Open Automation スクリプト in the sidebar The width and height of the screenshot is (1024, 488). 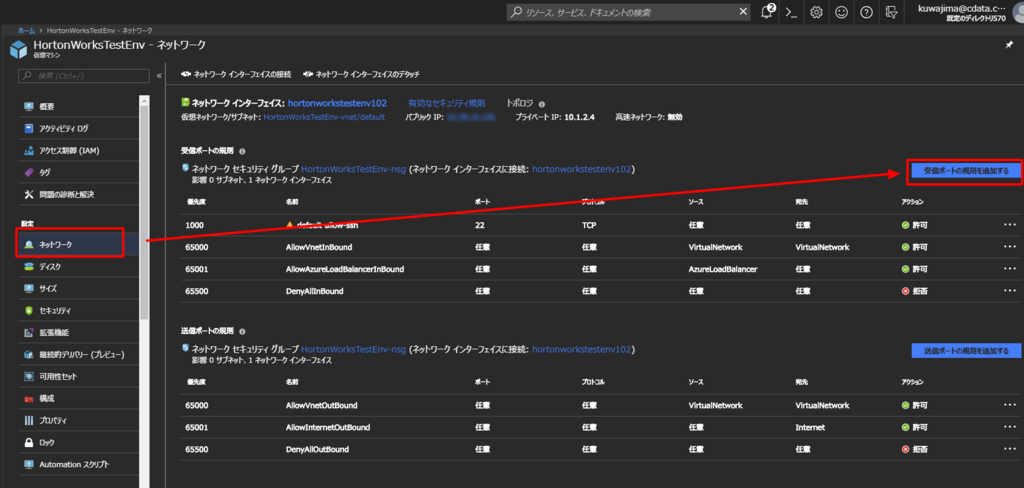coord(78,464)
